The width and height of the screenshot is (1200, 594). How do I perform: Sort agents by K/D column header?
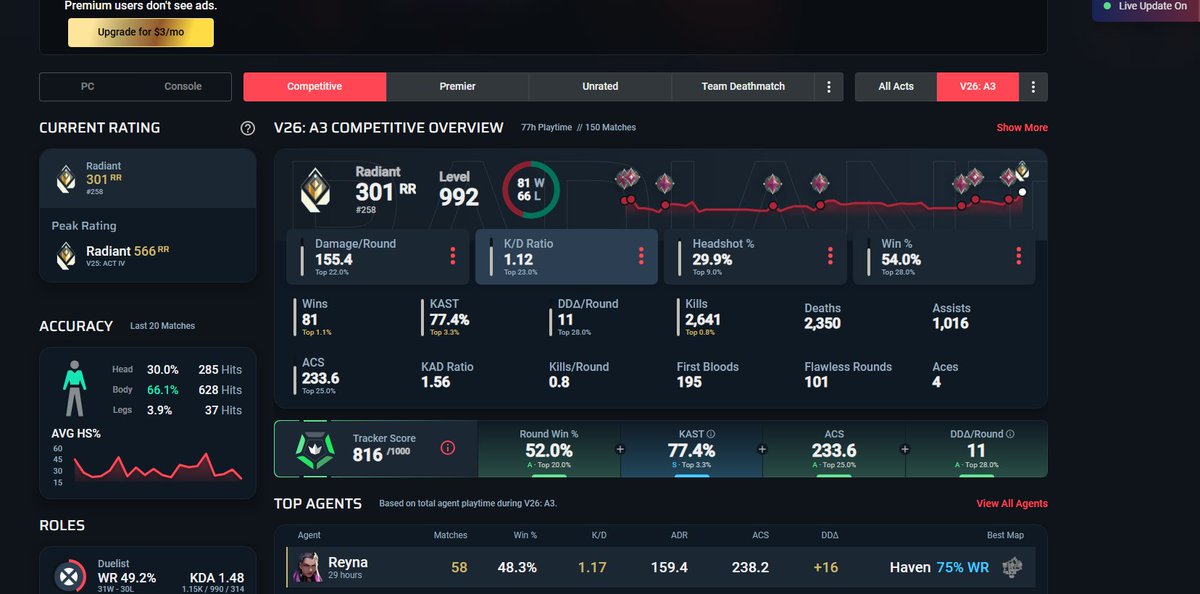[598, 536]
